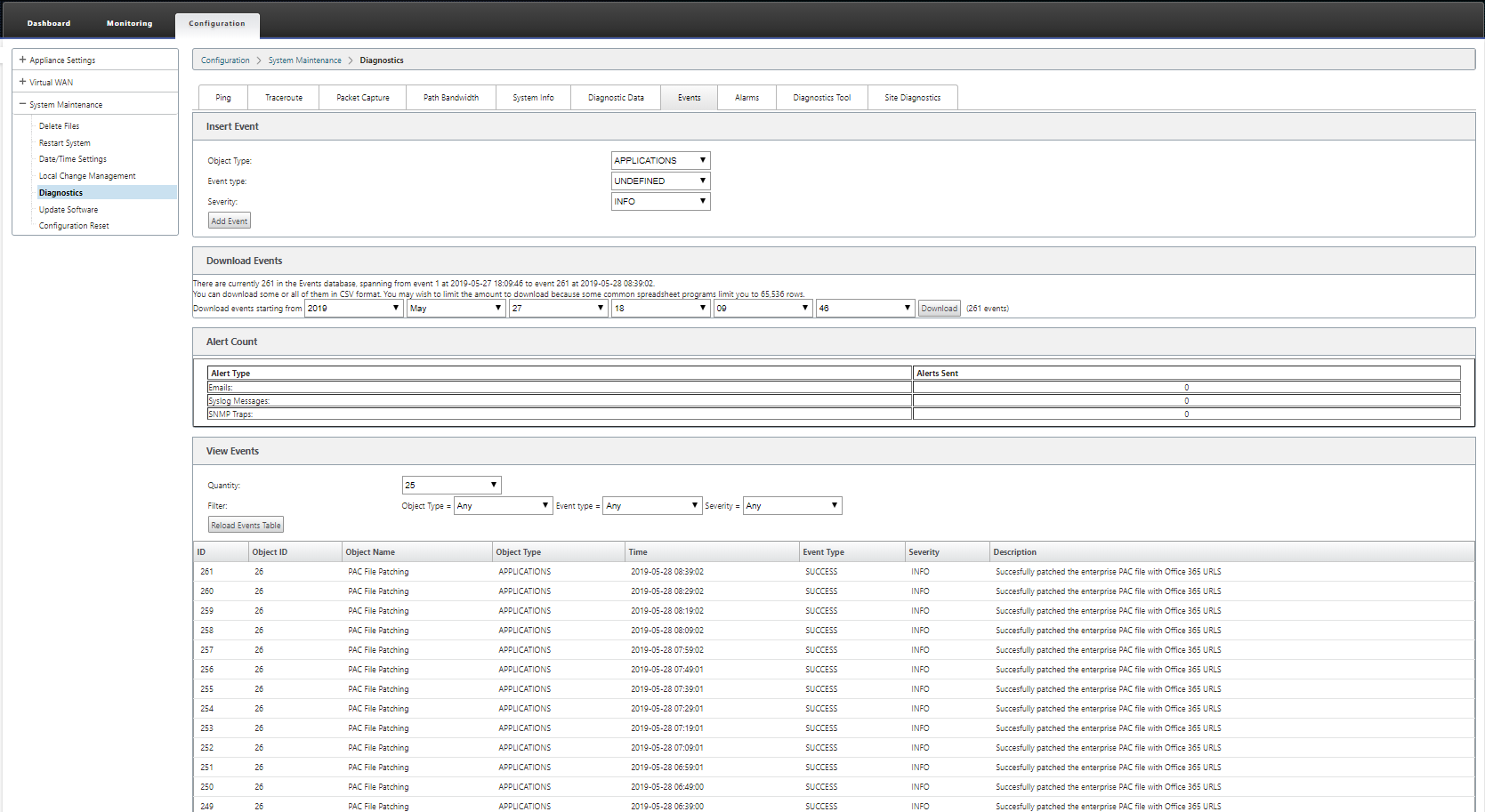The height and width of the screenshot is (812, 1485).
Task: Open the Object Type APPLICATIONS dropdown
Action: coord(660,160)
